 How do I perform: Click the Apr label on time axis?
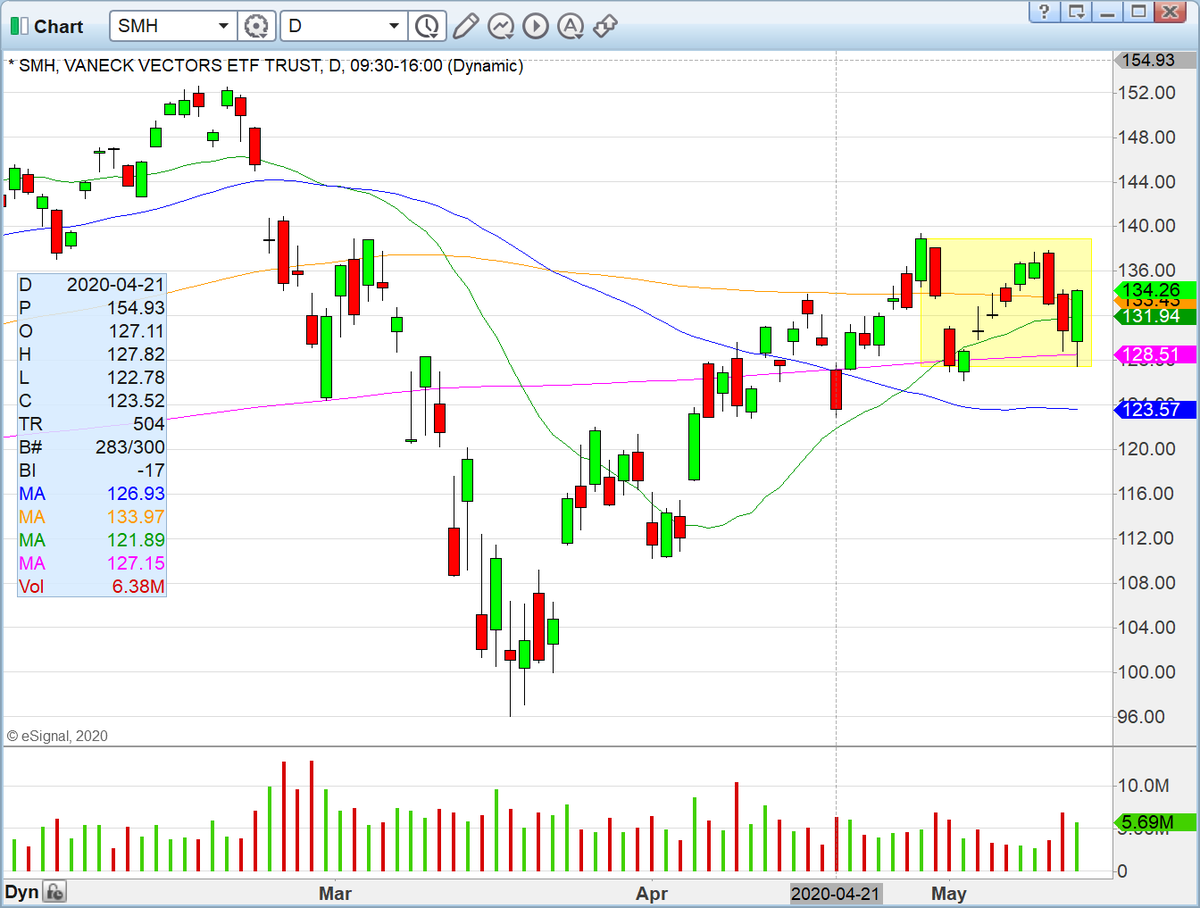coord(652,893)
